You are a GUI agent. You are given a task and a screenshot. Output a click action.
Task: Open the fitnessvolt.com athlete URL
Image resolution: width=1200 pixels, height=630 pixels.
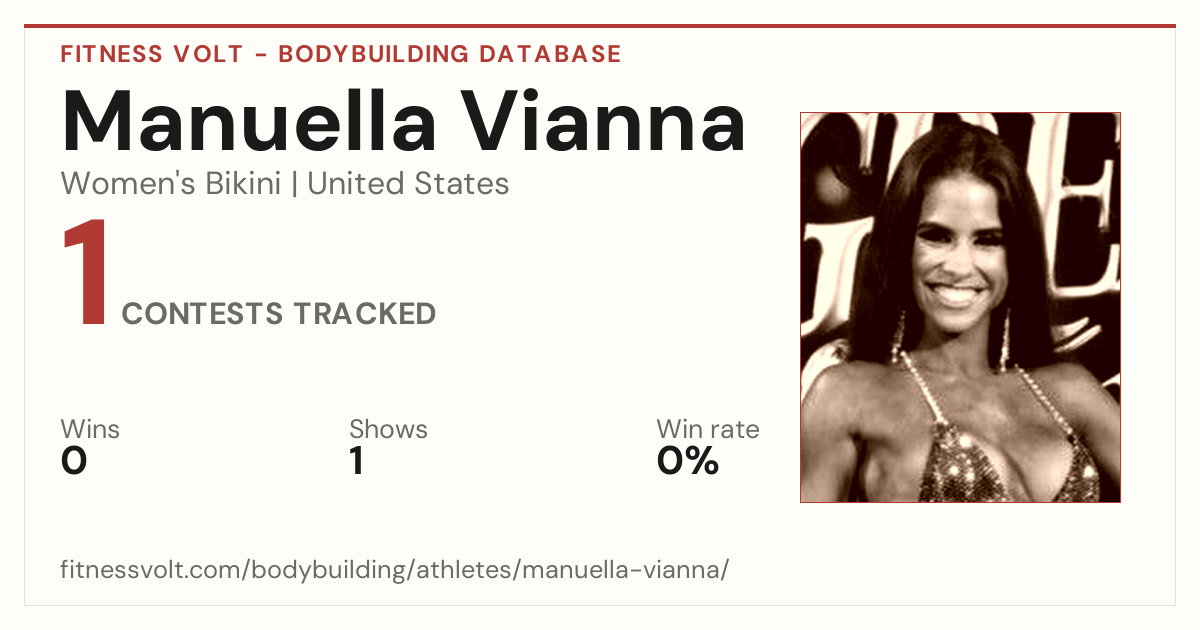[x=395, y=571]
